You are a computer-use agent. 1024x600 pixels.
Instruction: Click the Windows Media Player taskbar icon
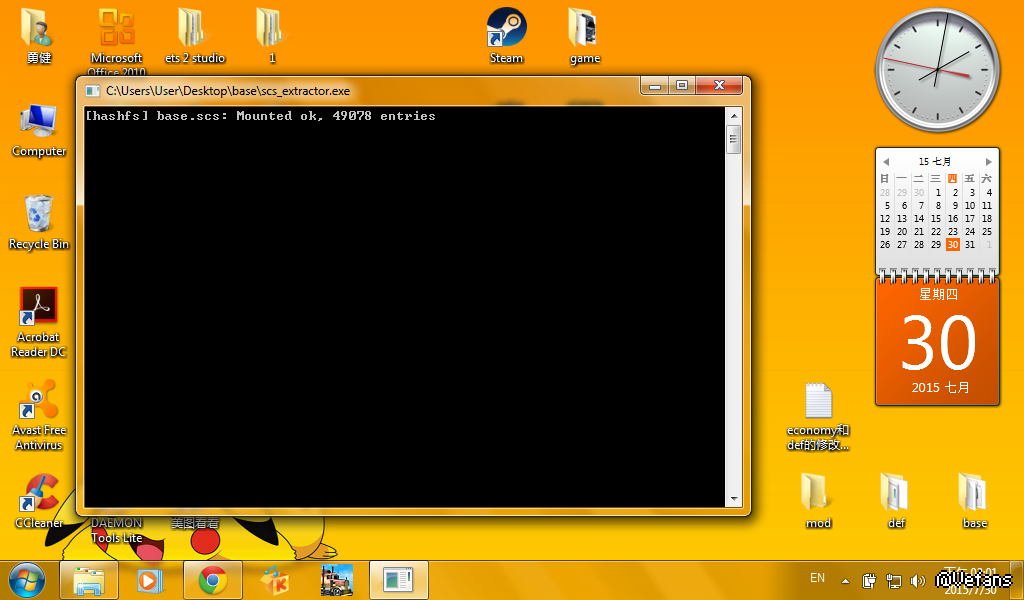click(x=149, y=580)
